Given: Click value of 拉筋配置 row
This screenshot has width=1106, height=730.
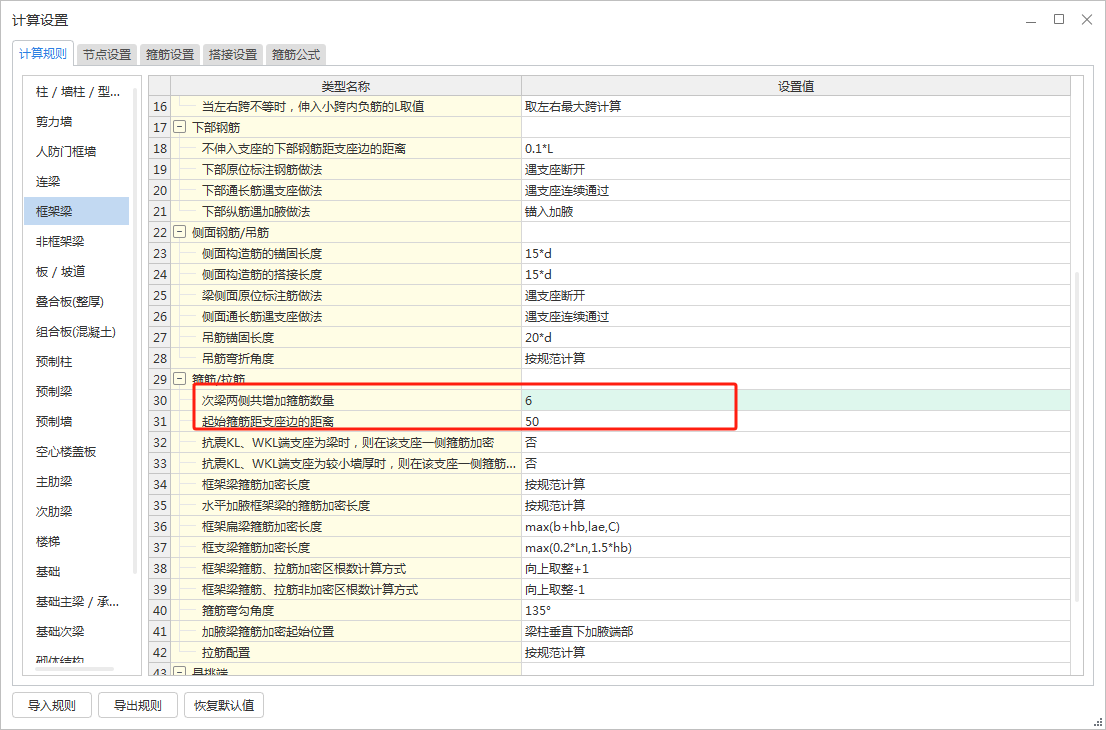Looking at the screenshot, I should click(796, 652).
